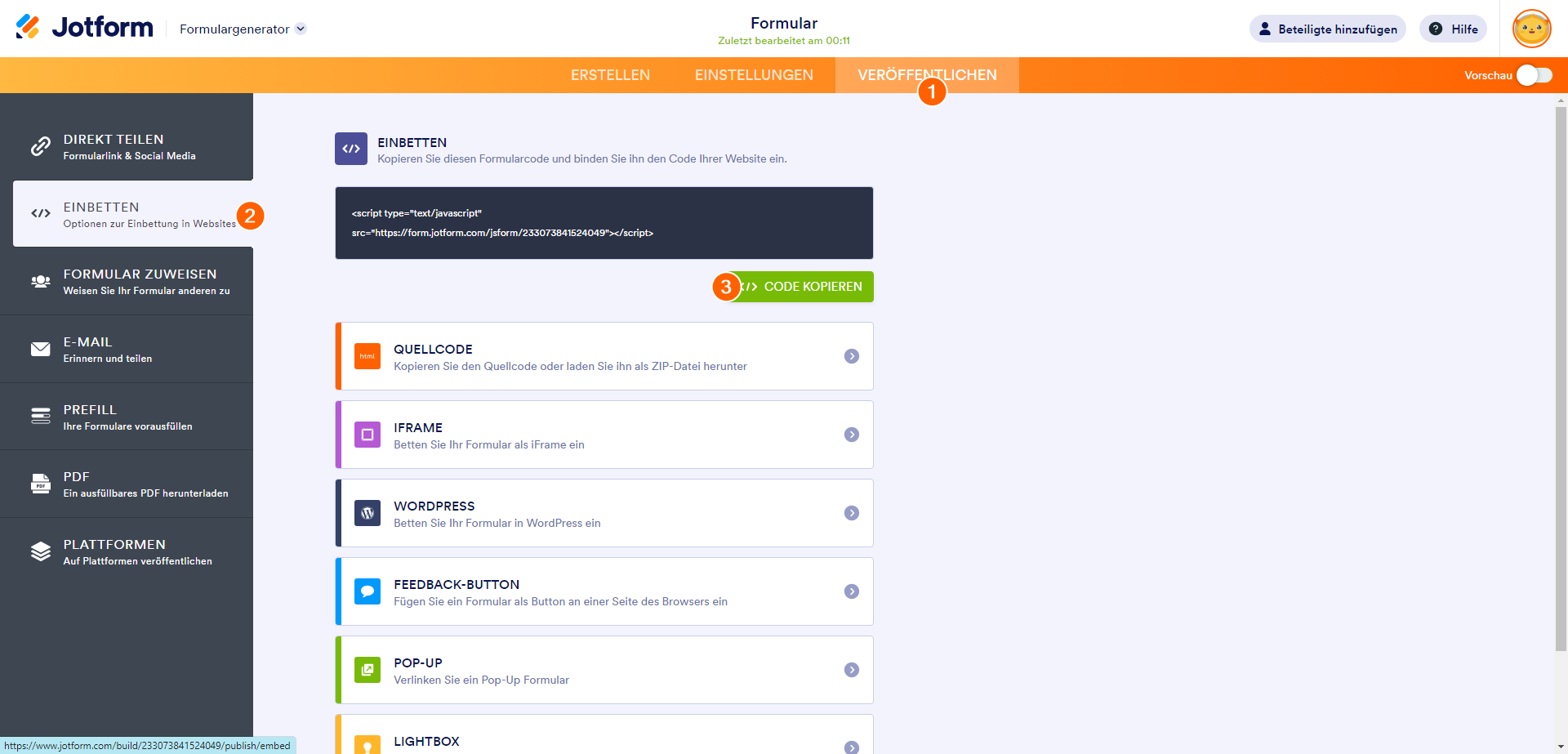Open the WordPress embed option
Viewport: 1568px width, 754px height.
604,513
